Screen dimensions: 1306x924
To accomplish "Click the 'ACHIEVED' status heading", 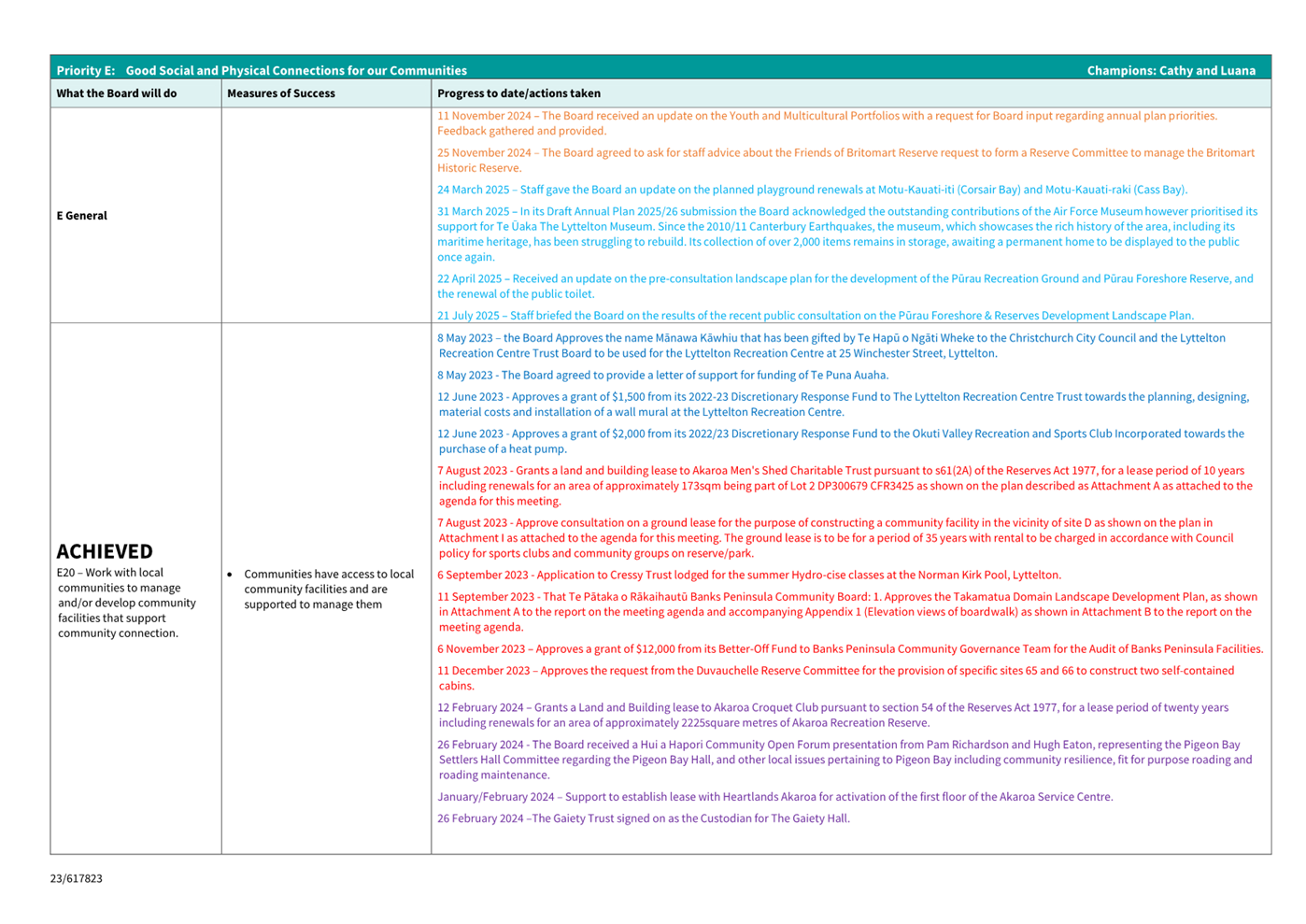I will [105, 551].
